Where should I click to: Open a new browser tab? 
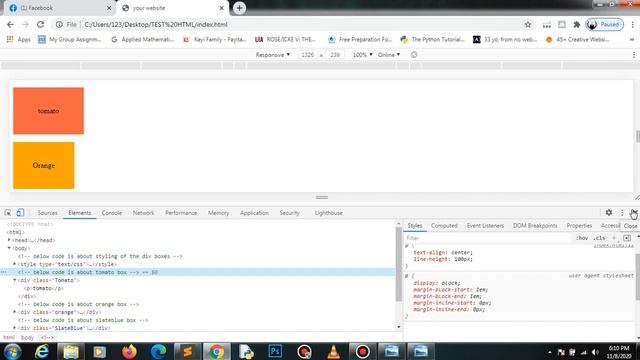click(239, 8)
